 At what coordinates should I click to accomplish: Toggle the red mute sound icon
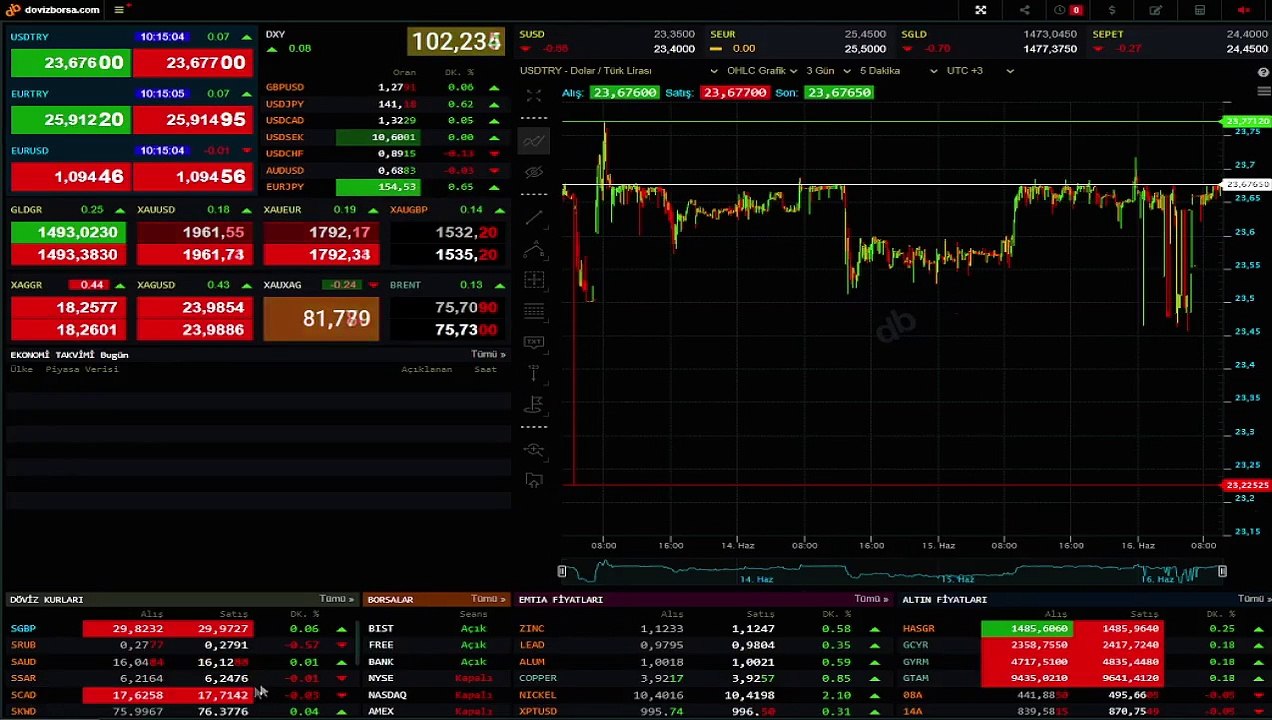pyautogui.click(x=1244, y=10)
